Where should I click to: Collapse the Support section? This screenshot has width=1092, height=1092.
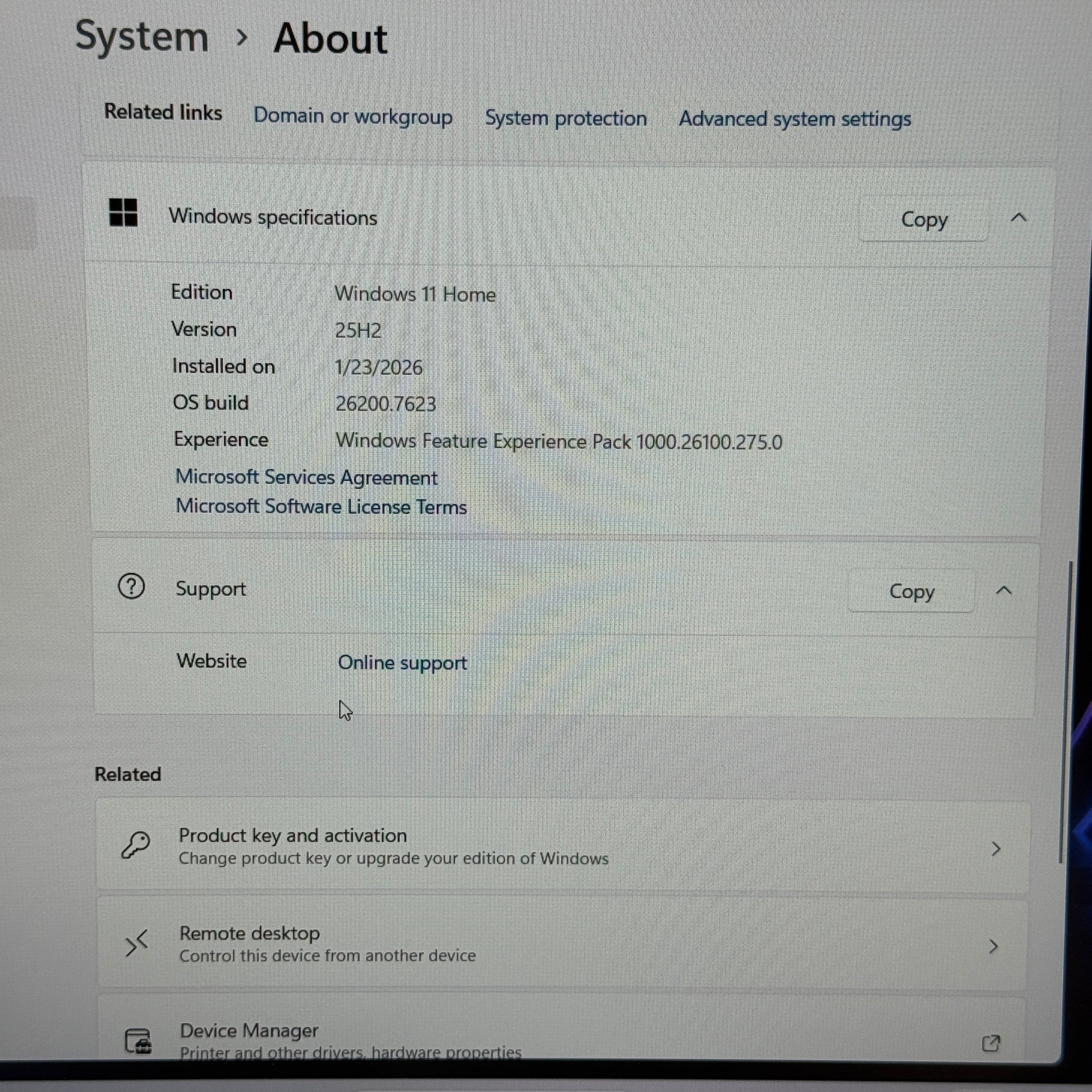(1004, 591)
